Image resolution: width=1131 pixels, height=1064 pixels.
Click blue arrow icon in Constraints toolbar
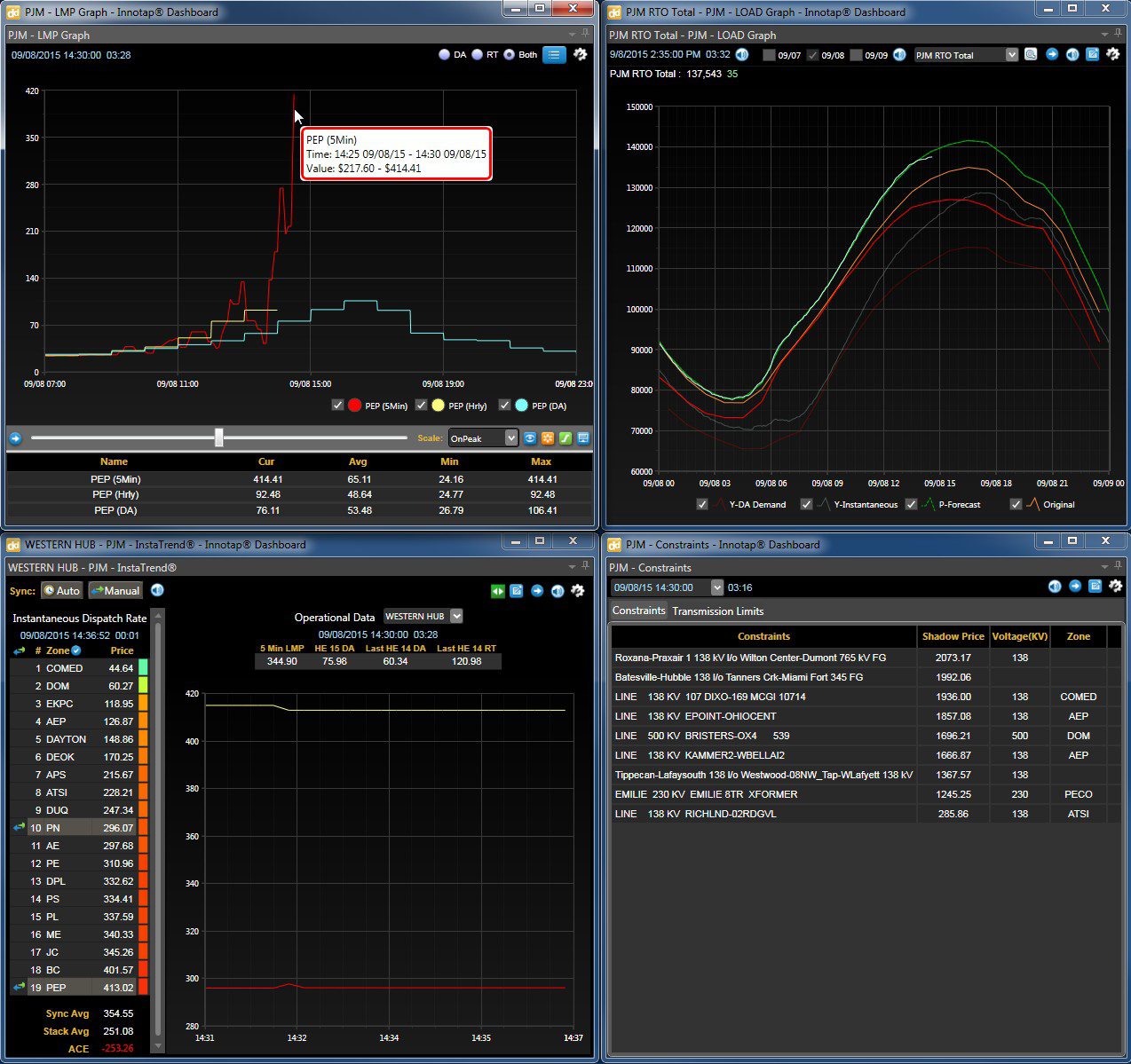pyautogui.click(x=1075, y=587)
